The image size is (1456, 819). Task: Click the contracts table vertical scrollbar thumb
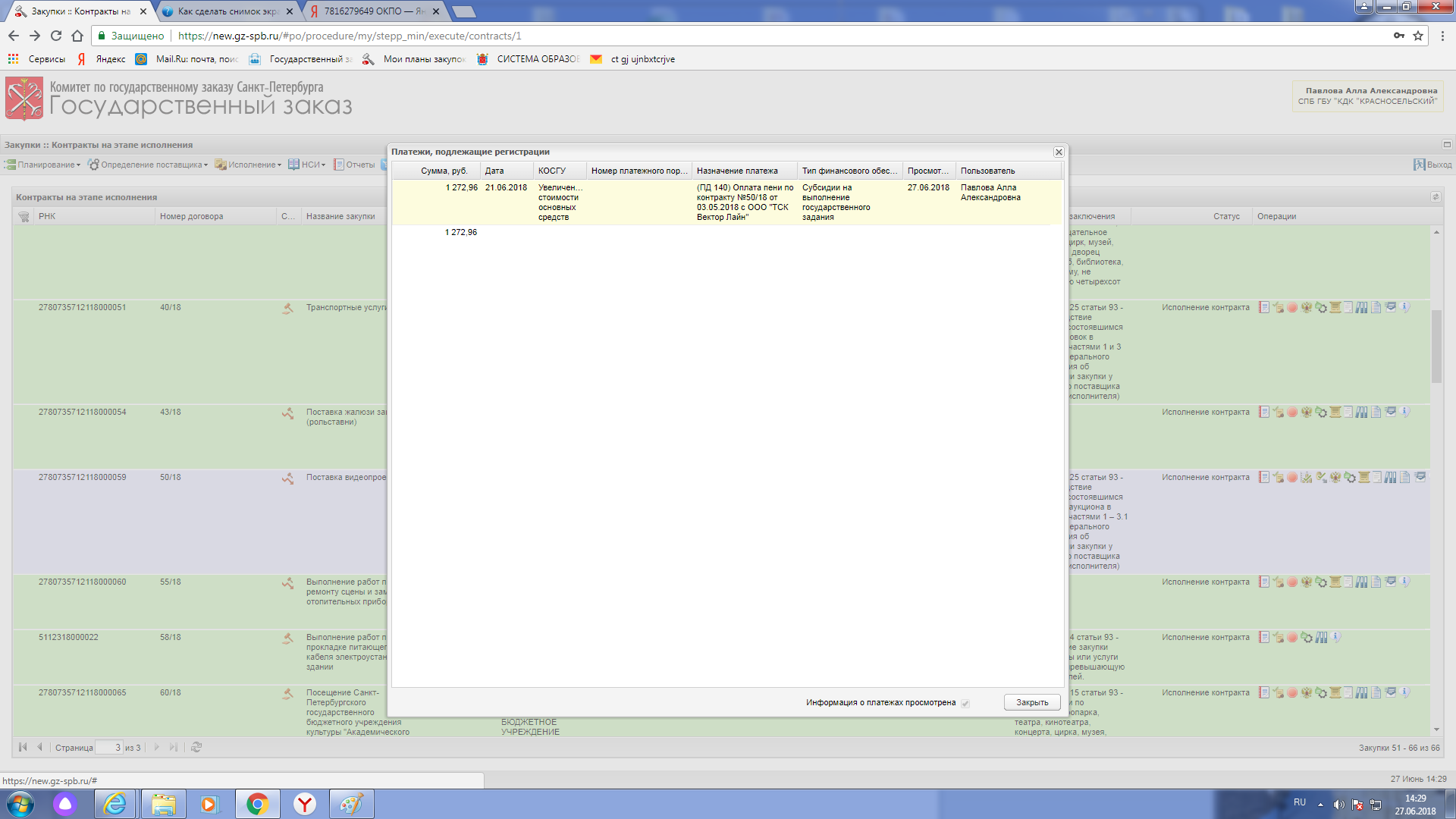coord(1436,346)
